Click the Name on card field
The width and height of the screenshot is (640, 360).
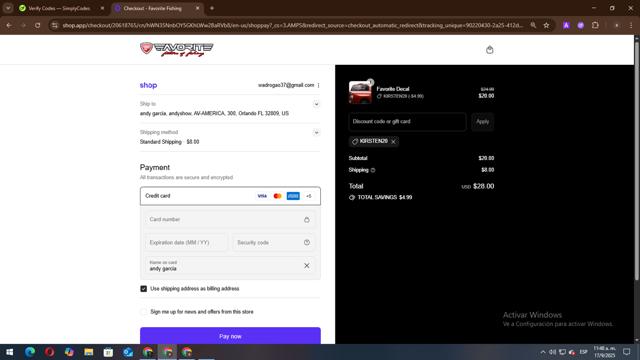point(230,266)
